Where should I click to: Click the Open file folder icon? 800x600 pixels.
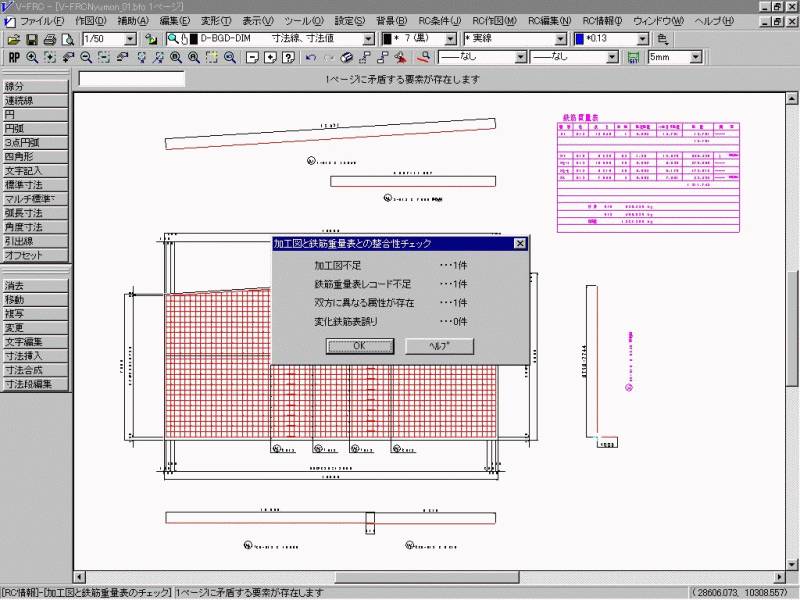click(14, 39)
